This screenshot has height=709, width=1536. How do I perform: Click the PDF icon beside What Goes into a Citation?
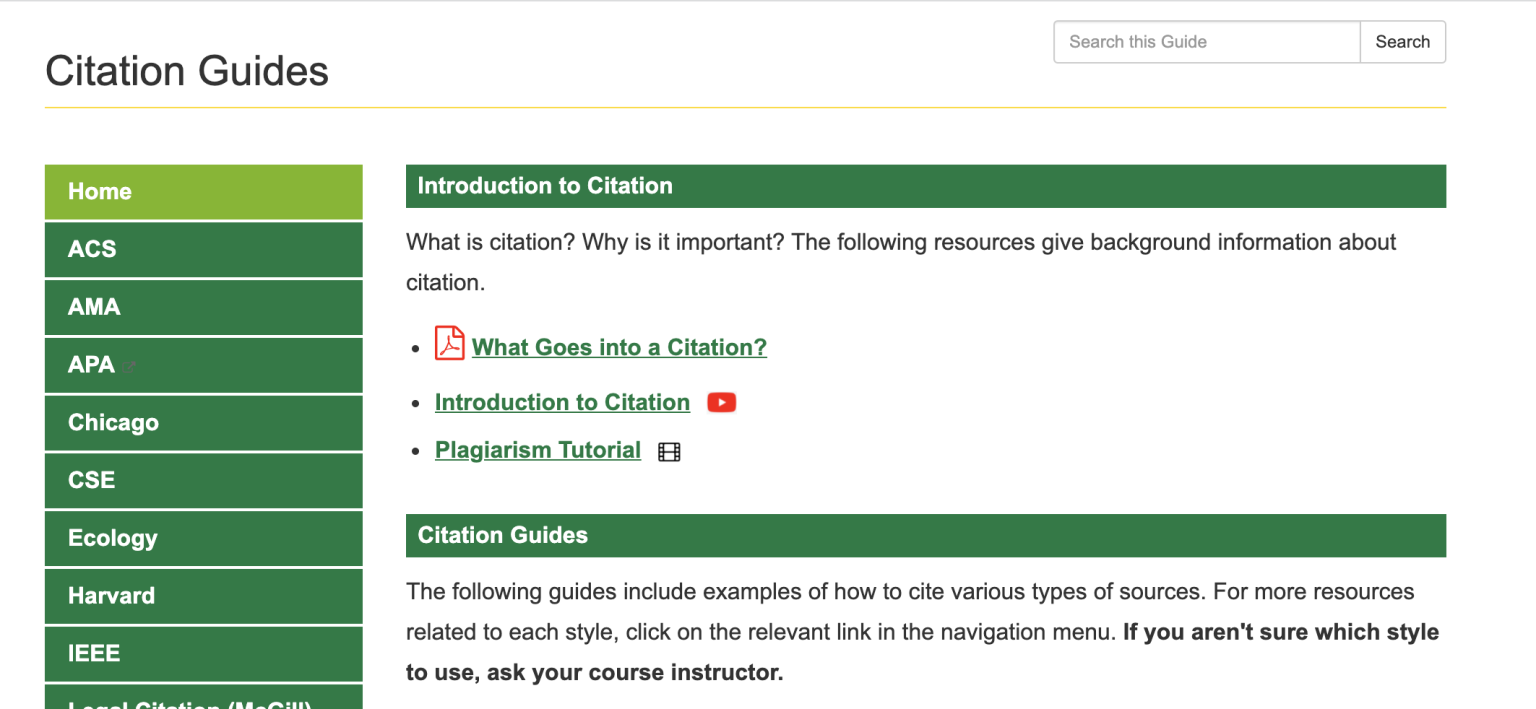click(x=450, y=343)
